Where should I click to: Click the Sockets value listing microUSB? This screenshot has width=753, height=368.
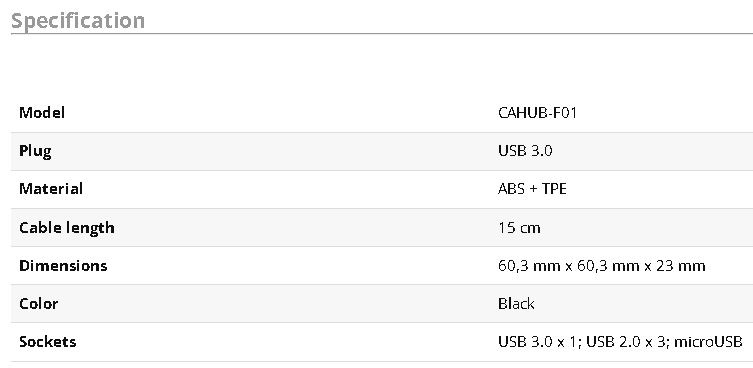coord(620,342)
